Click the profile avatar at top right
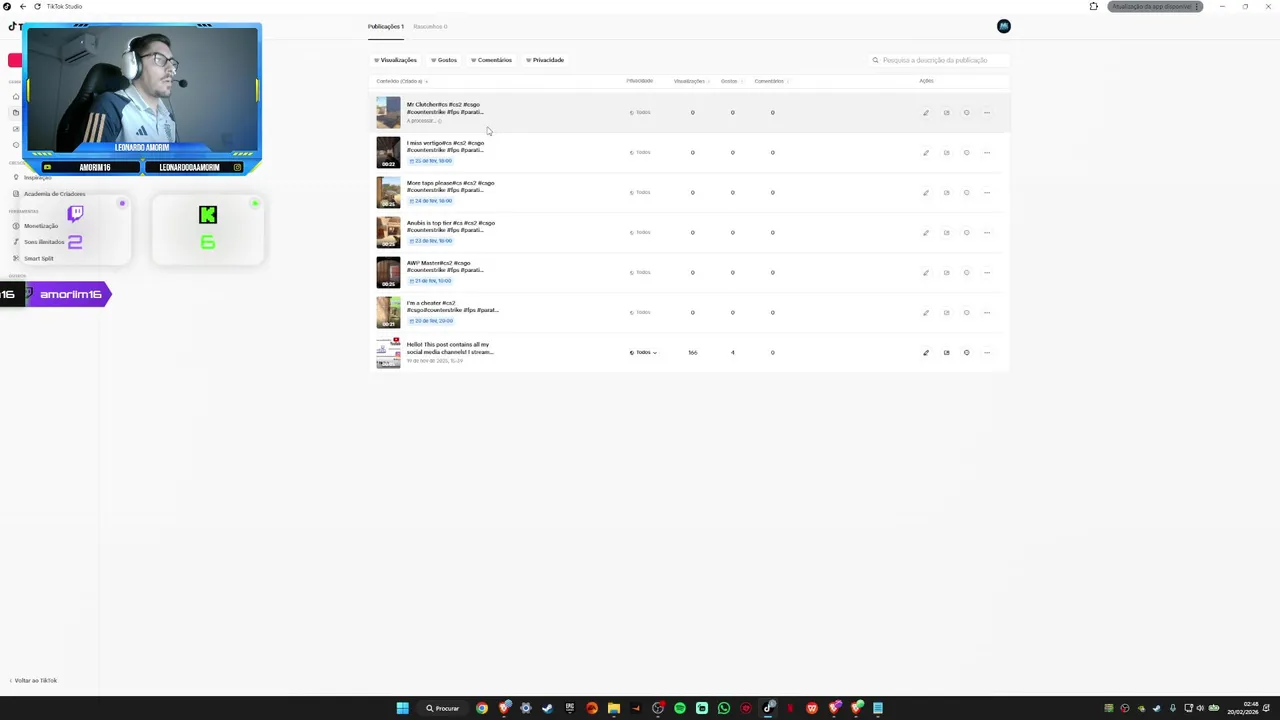Screen dimensions: 1280x720 (x=1004, y=26)
